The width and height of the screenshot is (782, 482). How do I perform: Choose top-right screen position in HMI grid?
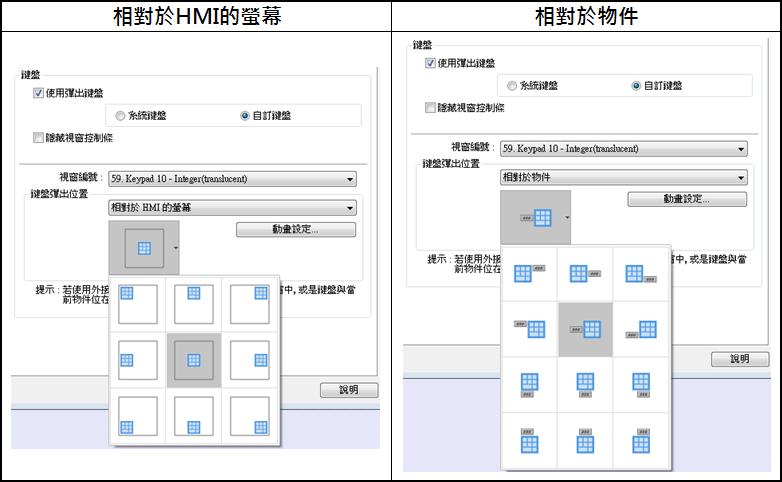click(249, 304)
